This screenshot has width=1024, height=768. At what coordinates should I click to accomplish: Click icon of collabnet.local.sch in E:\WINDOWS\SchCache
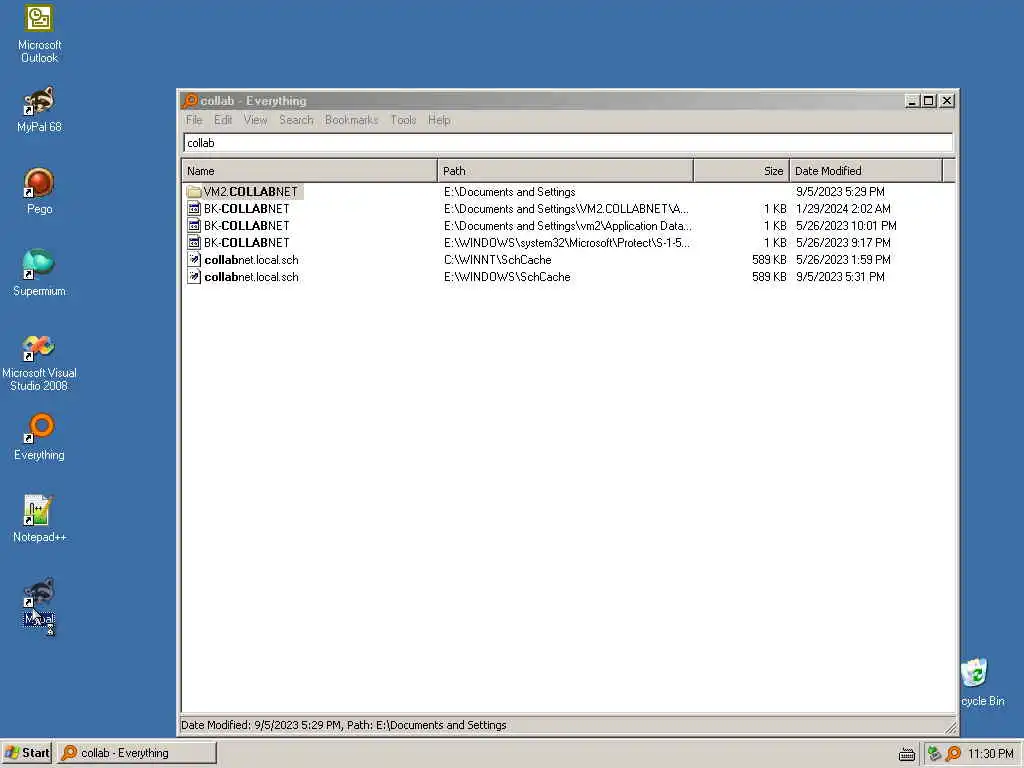point(194,276)
